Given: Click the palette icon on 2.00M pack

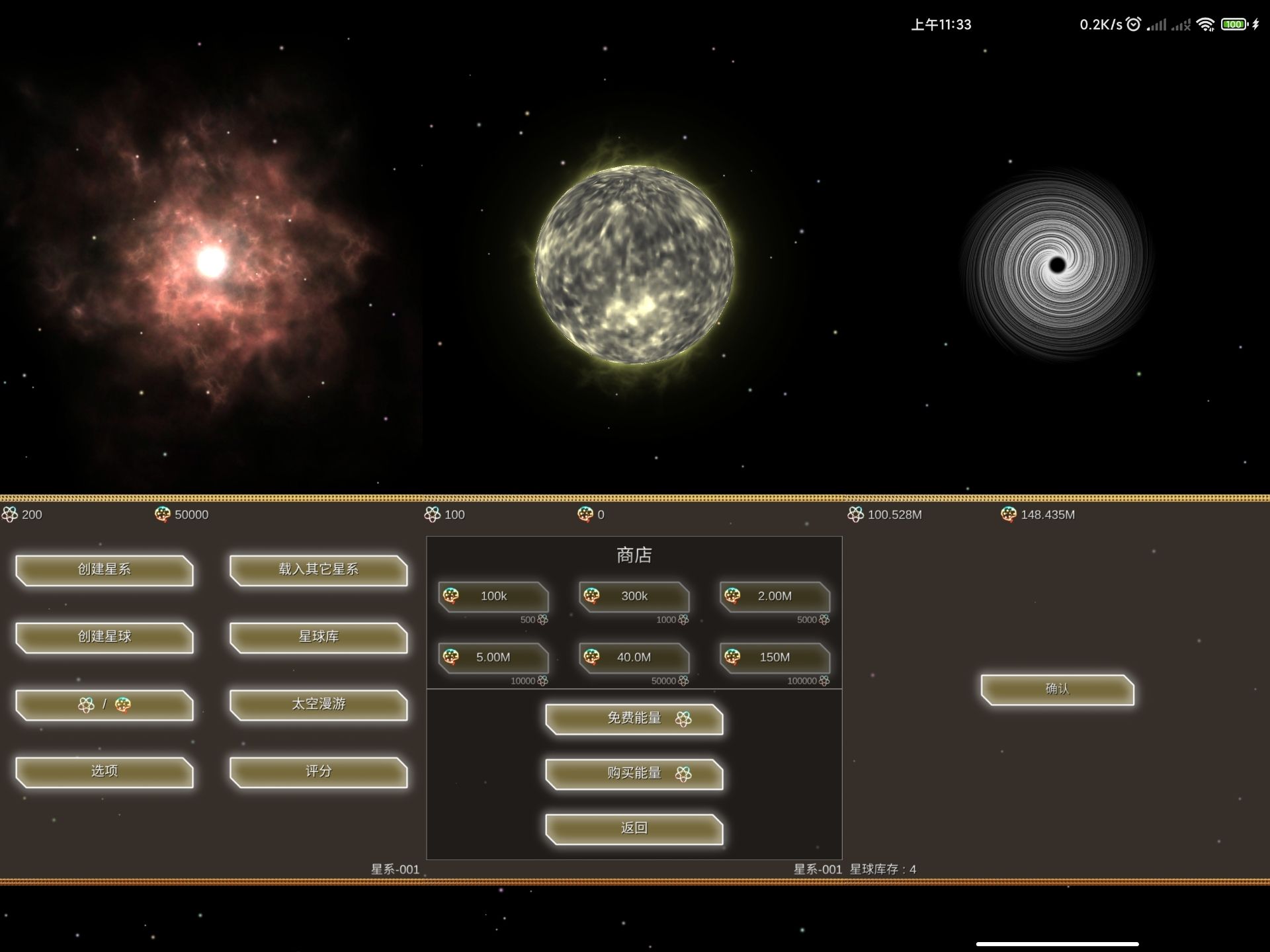Looking at the screenshot, I should 732,596.
